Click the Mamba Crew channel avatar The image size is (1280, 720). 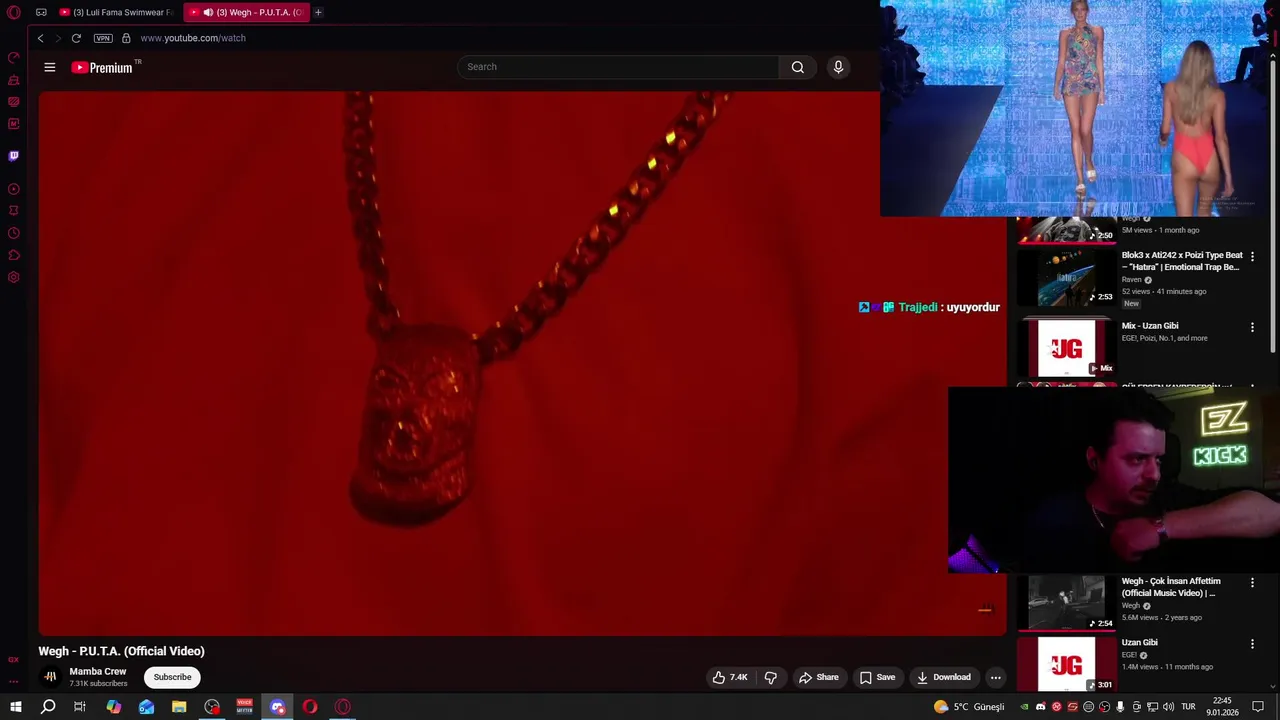coord(50,677)
